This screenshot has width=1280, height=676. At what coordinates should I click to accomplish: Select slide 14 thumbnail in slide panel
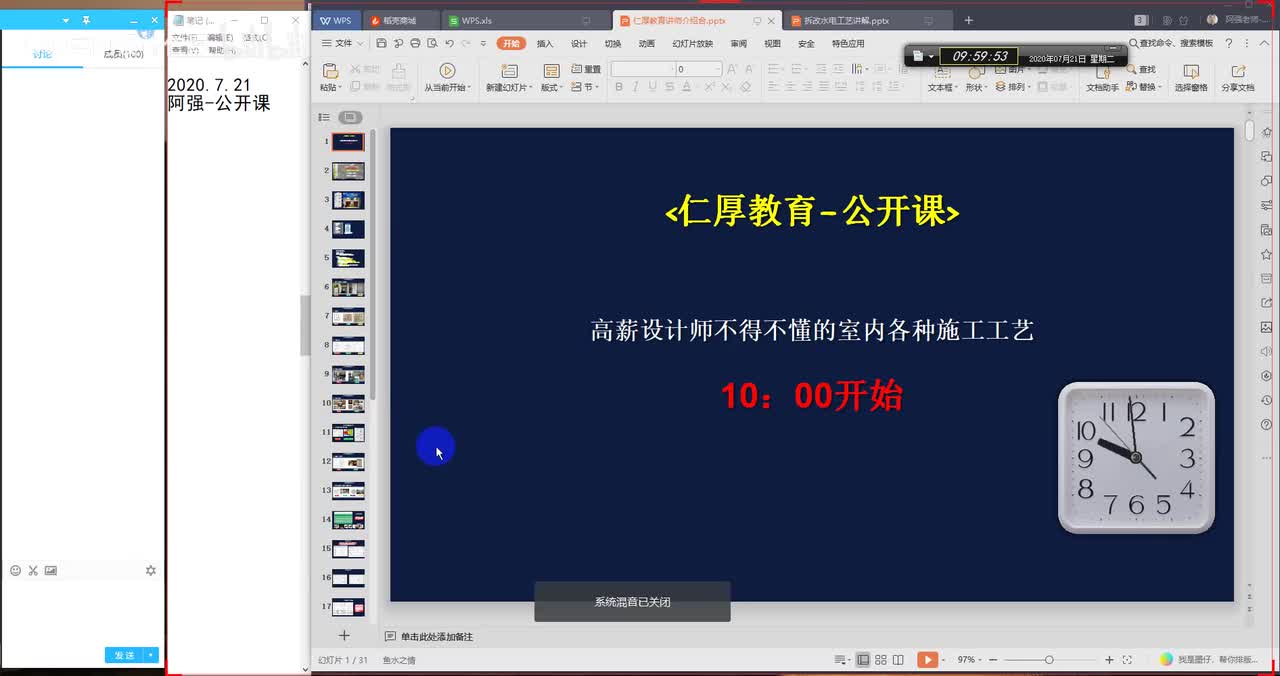coord(348,519)
